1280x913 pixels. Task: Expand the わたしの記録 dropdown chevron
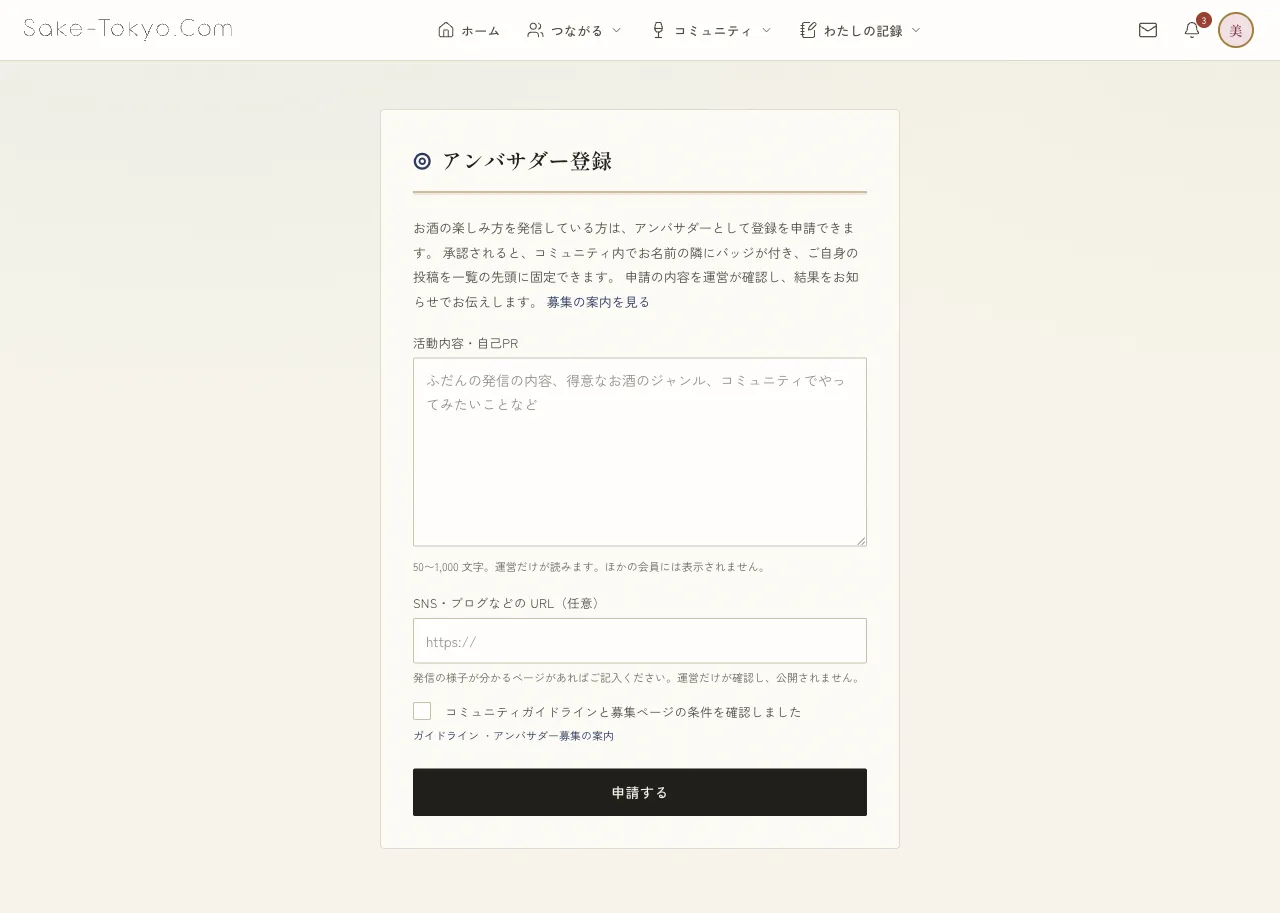(916, 30)
